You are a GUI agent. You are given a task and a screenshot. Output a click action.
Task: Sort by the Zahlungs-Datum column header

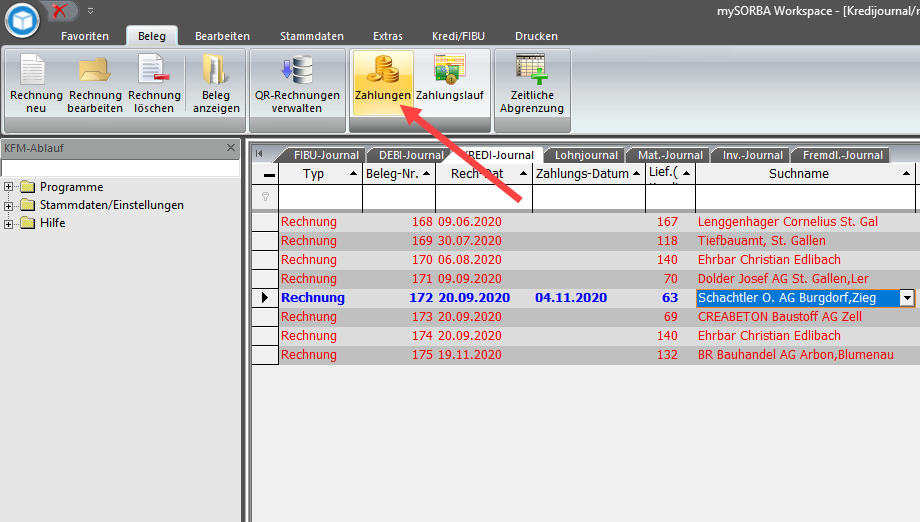pyautogui.click(x=588, y=174)
